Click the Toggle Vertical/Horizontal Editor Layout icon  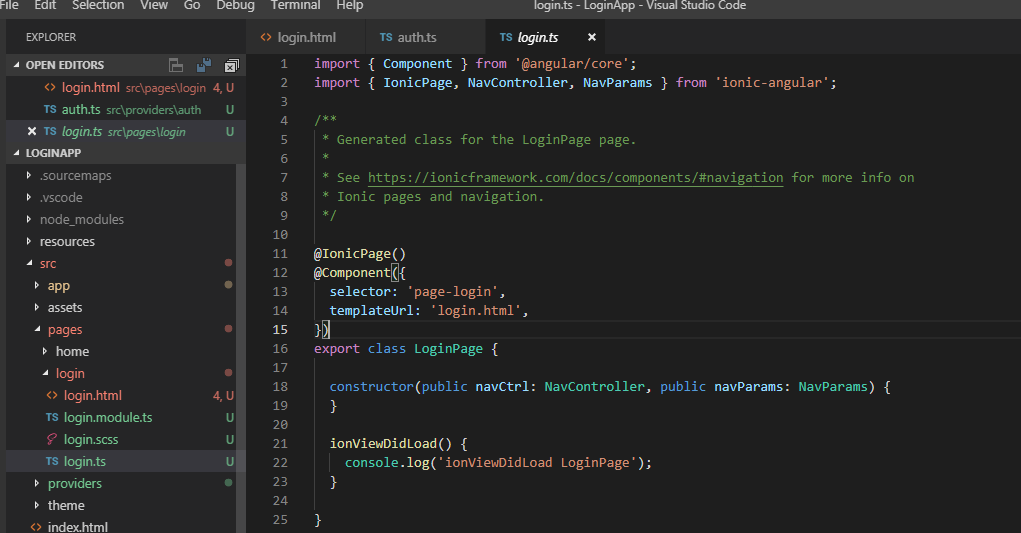click(x=176, y=65)
